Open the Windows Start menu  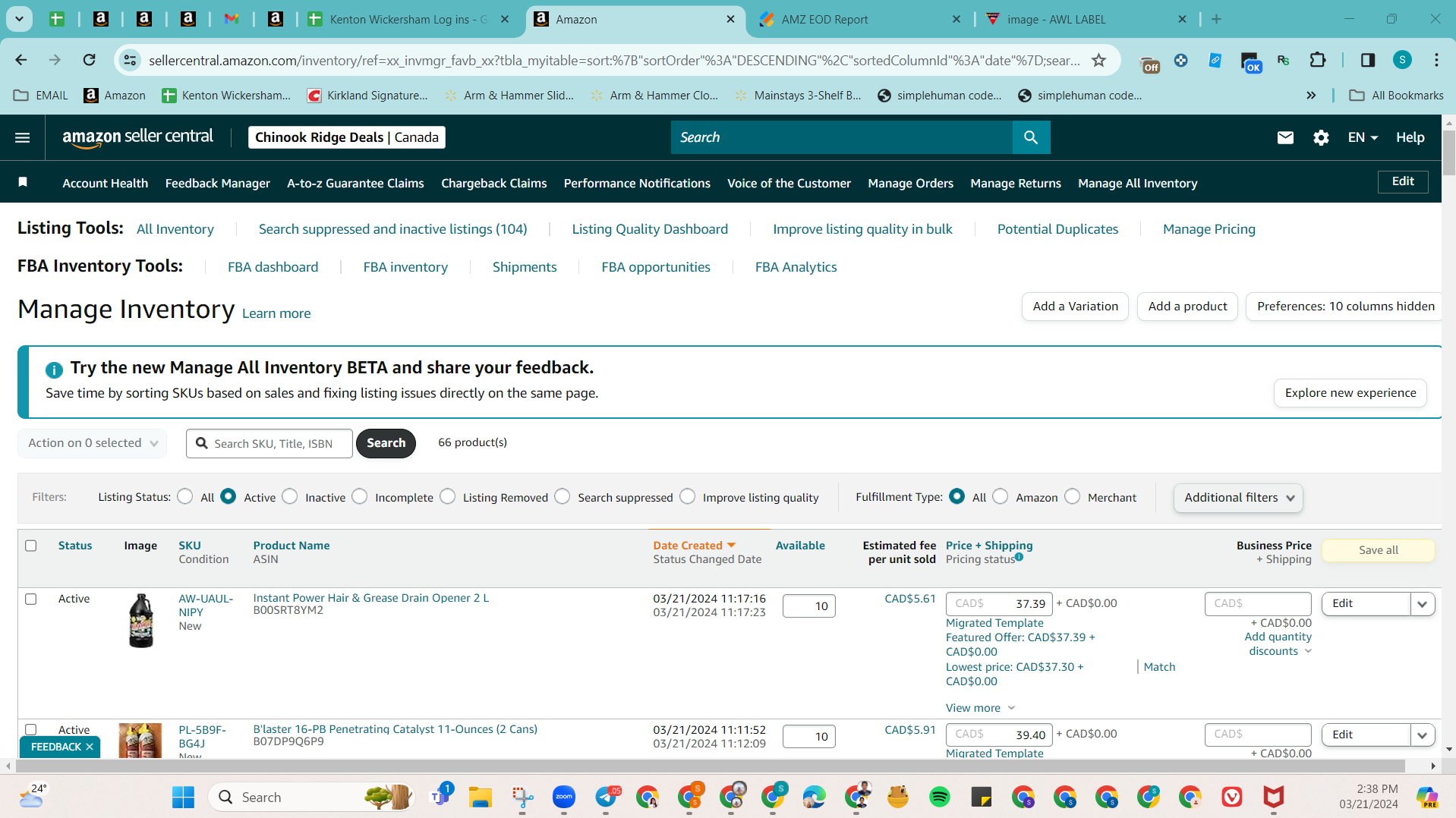point(183,797)
